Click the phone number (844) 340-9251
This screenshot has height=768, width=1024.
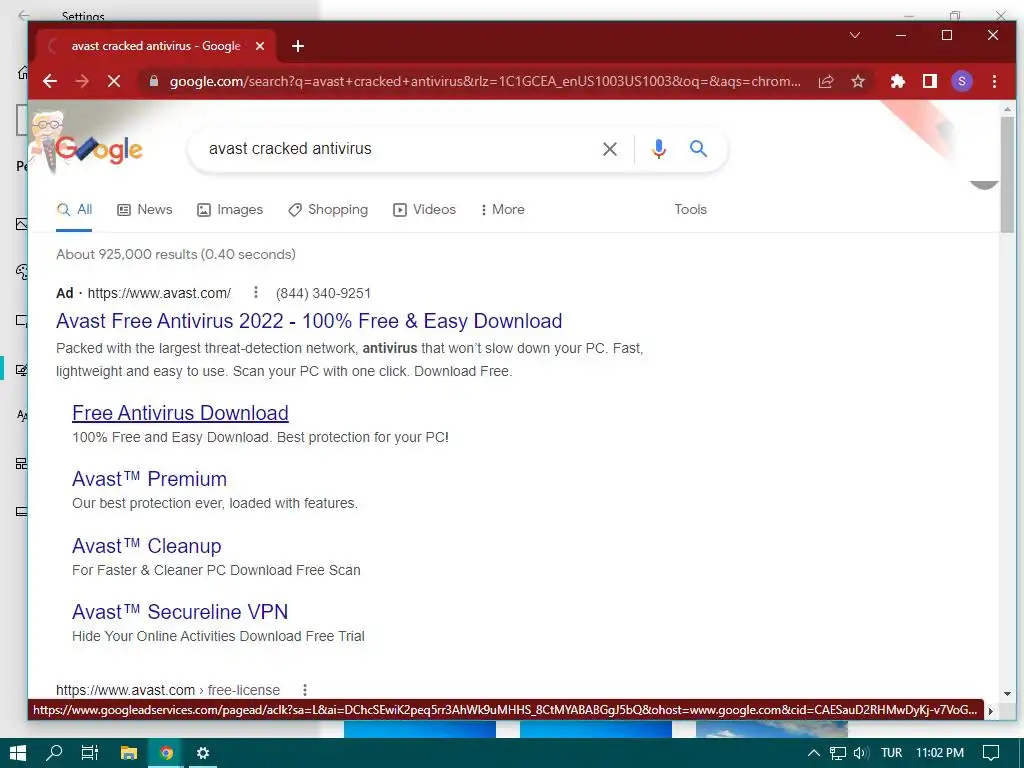323,293
